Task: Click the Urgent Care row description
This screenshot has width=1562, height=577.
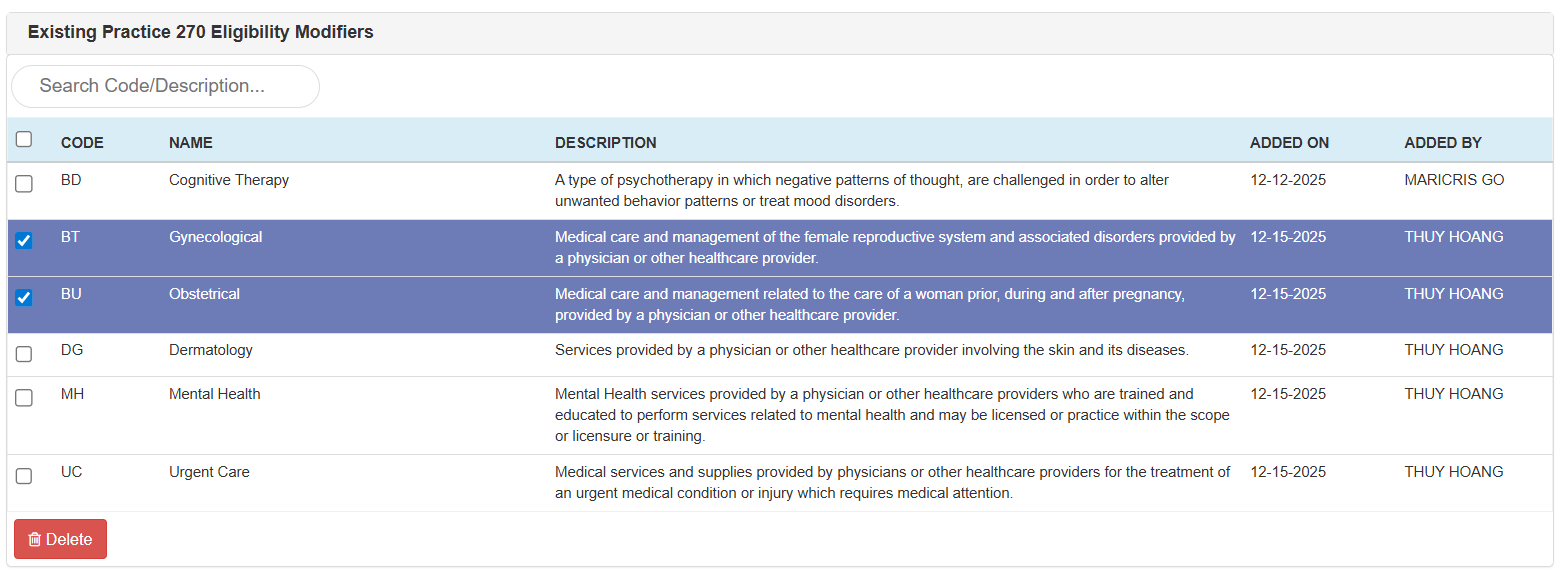Action: tap(892, 482)
